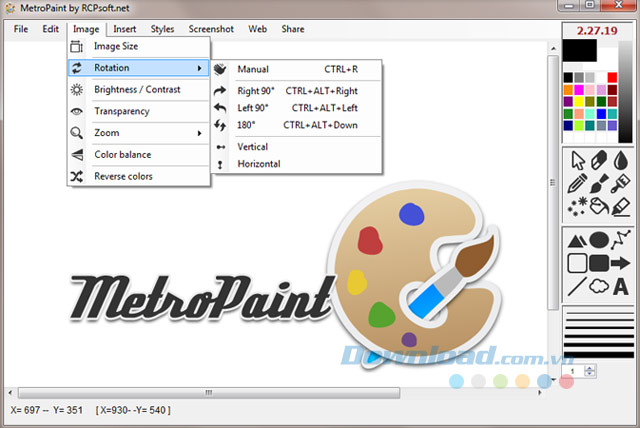Click the curved arrow icon for Left 90°
Screen dimensions: 640x428
coord(220,108)
